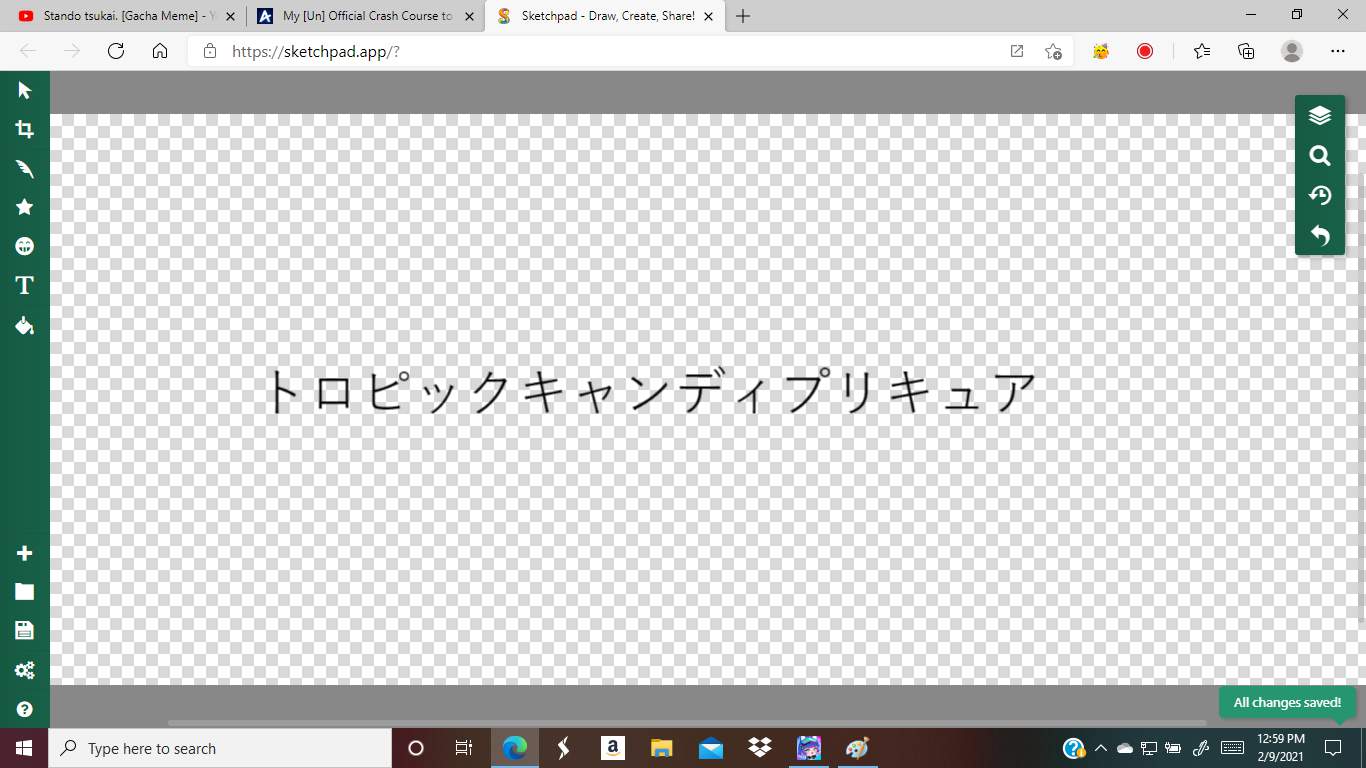The height and width of the screenshot is (768, 1366).
Task: Select the Sketchpad - Draw, Create, Share! tab
Action: (604, 16)
